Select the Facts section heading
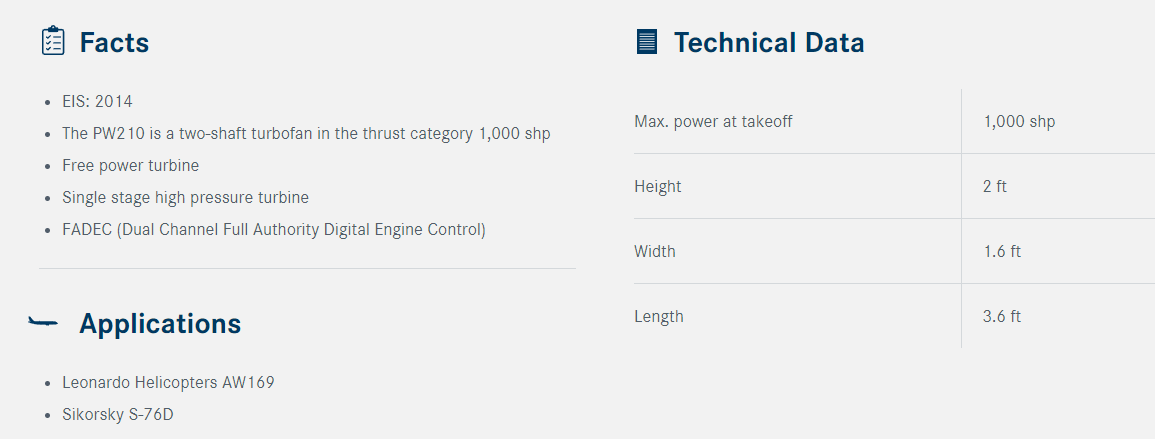 pyautogui.click(x=114, y=43)
